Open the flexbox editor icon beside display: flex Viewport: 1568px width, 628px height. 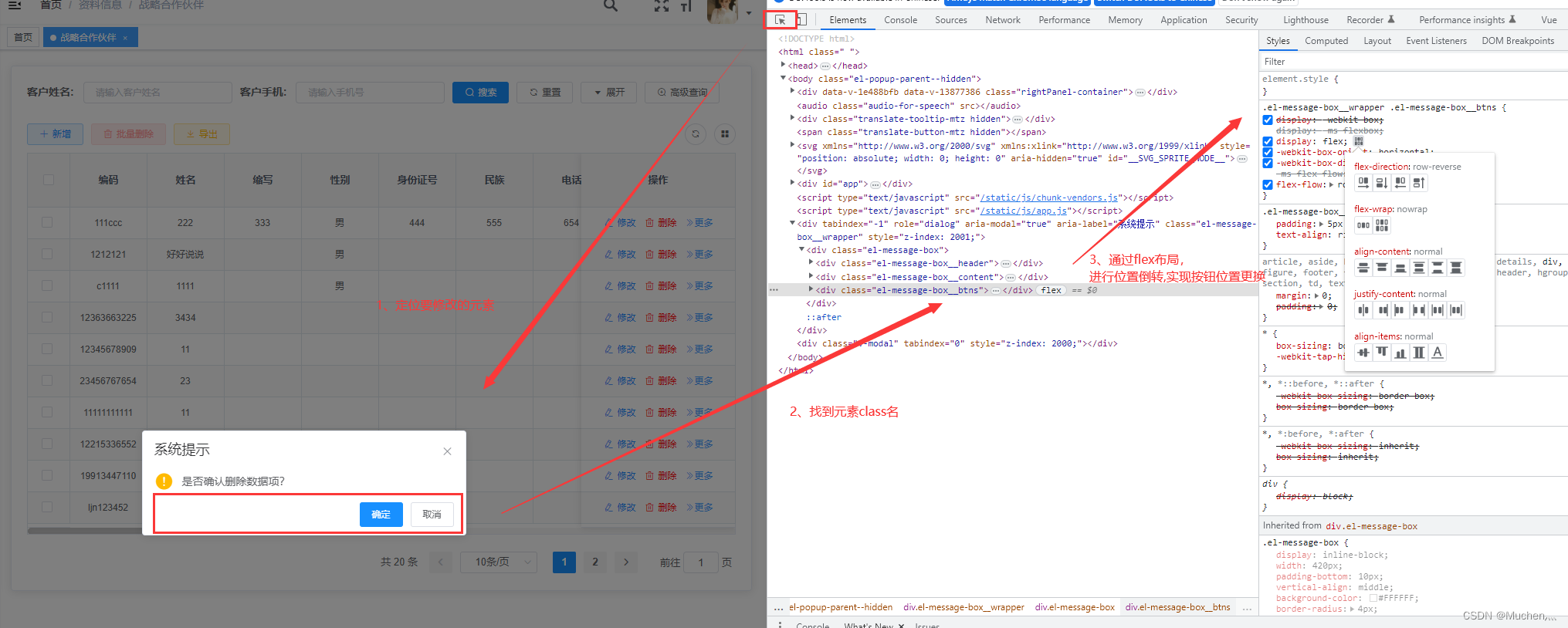(x=1359, y=141)
